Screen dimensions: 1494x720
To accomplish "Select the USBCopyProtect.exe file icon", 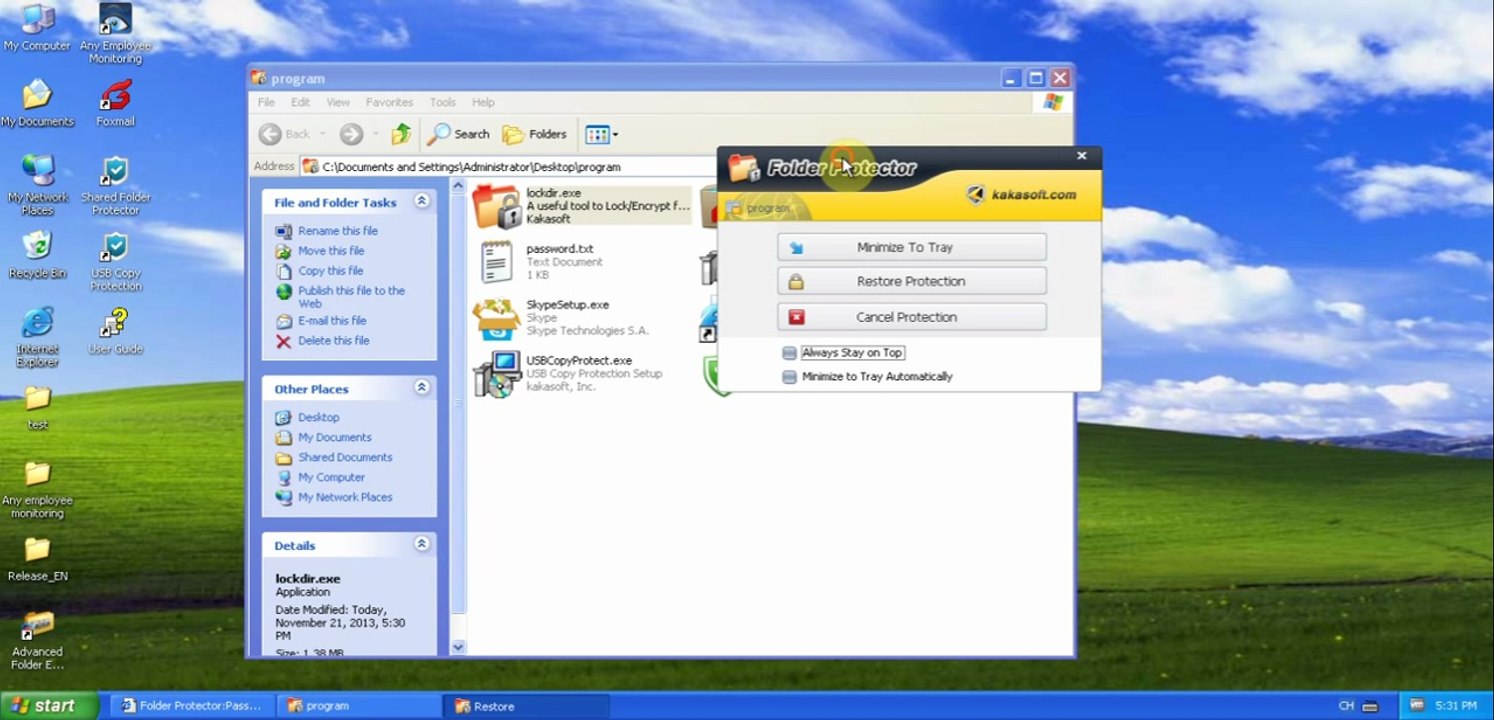I will click(496, 374).
